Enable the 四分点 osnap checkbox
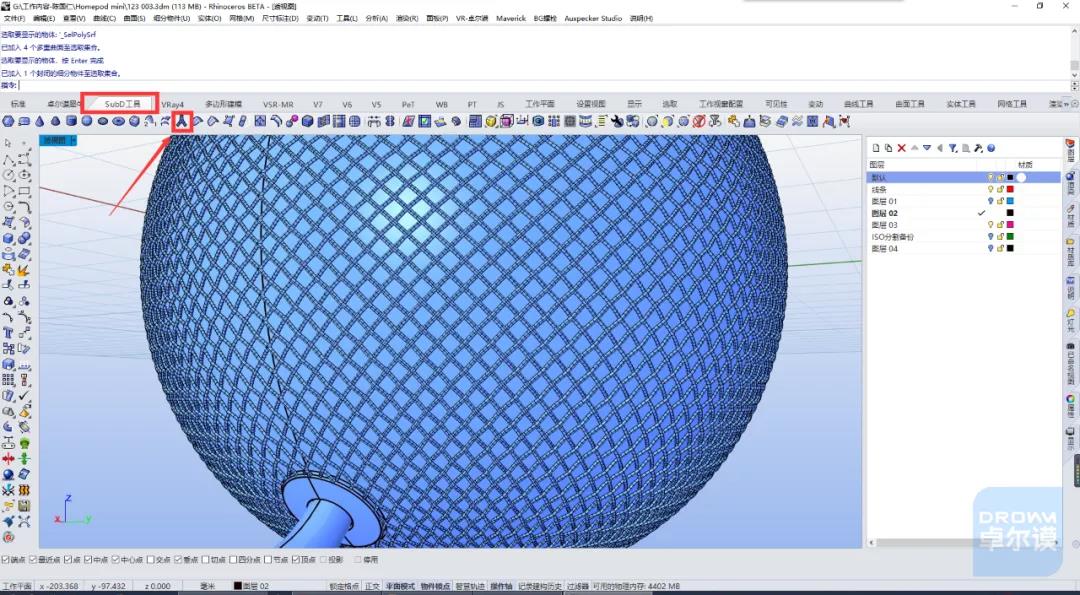The height and width of the screenshot is (595, 1080). click(233, 560)
